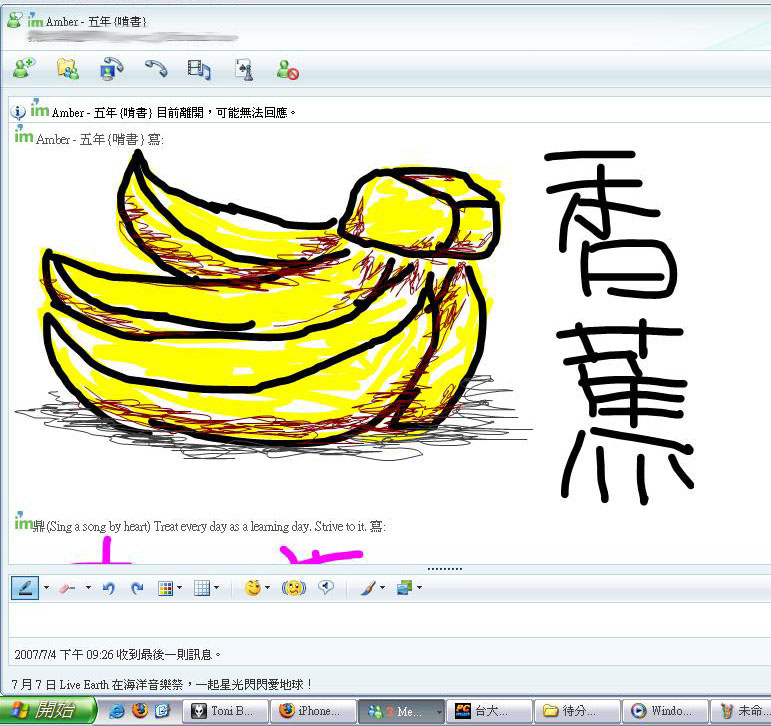The width and height of the screenshot is (771, 726).
Task: Click the splitter dots above the ink toolbar
Action: (445, 569)
